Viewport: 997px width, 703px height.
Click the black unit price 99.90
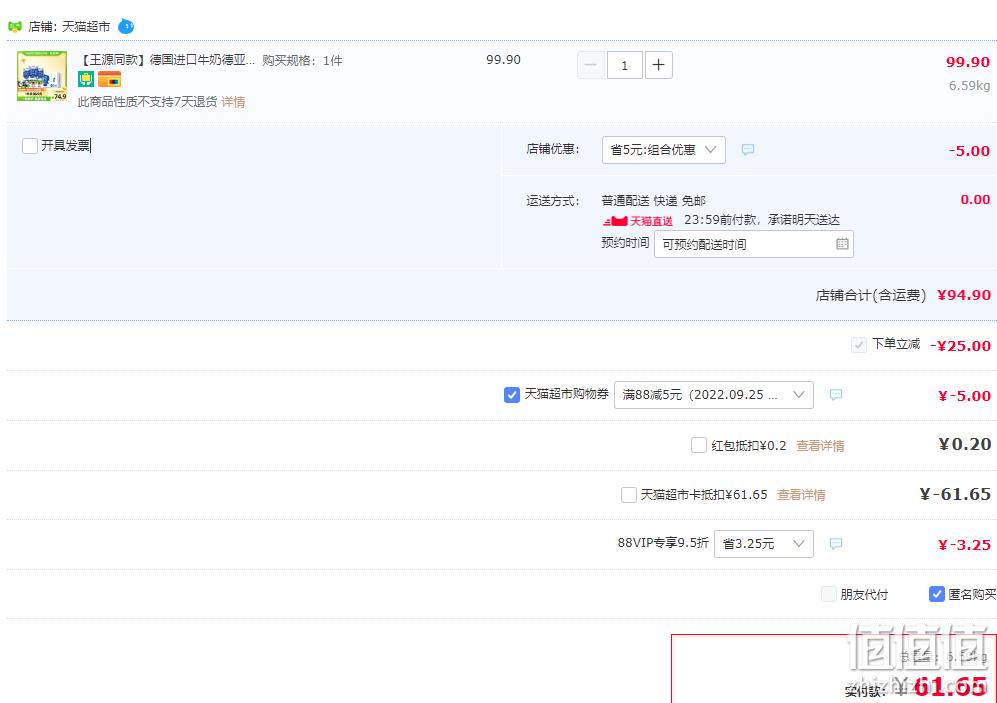(503, 60)
